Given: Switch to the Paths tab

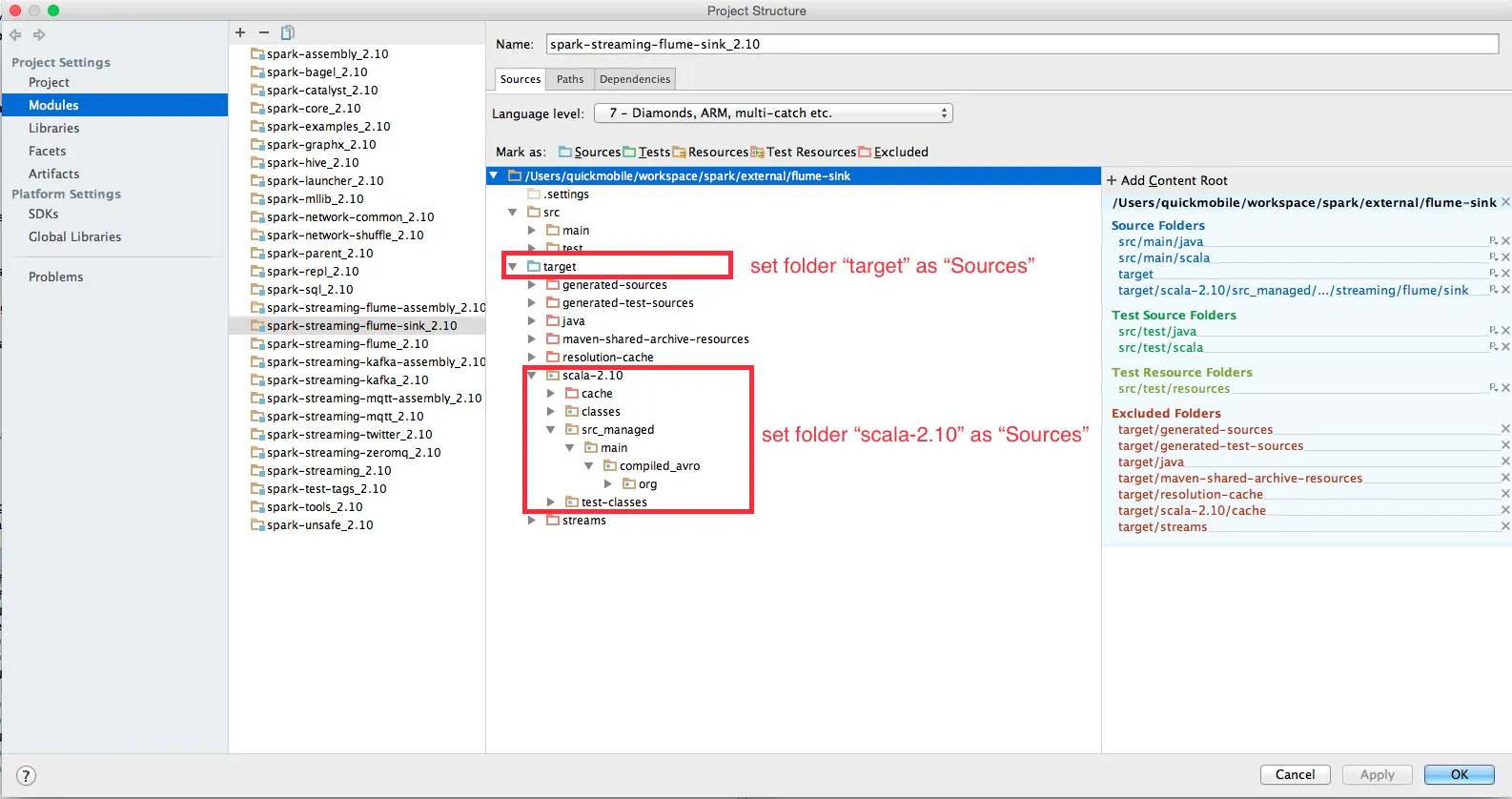Looking at the screenshot, I should [570, 79].
